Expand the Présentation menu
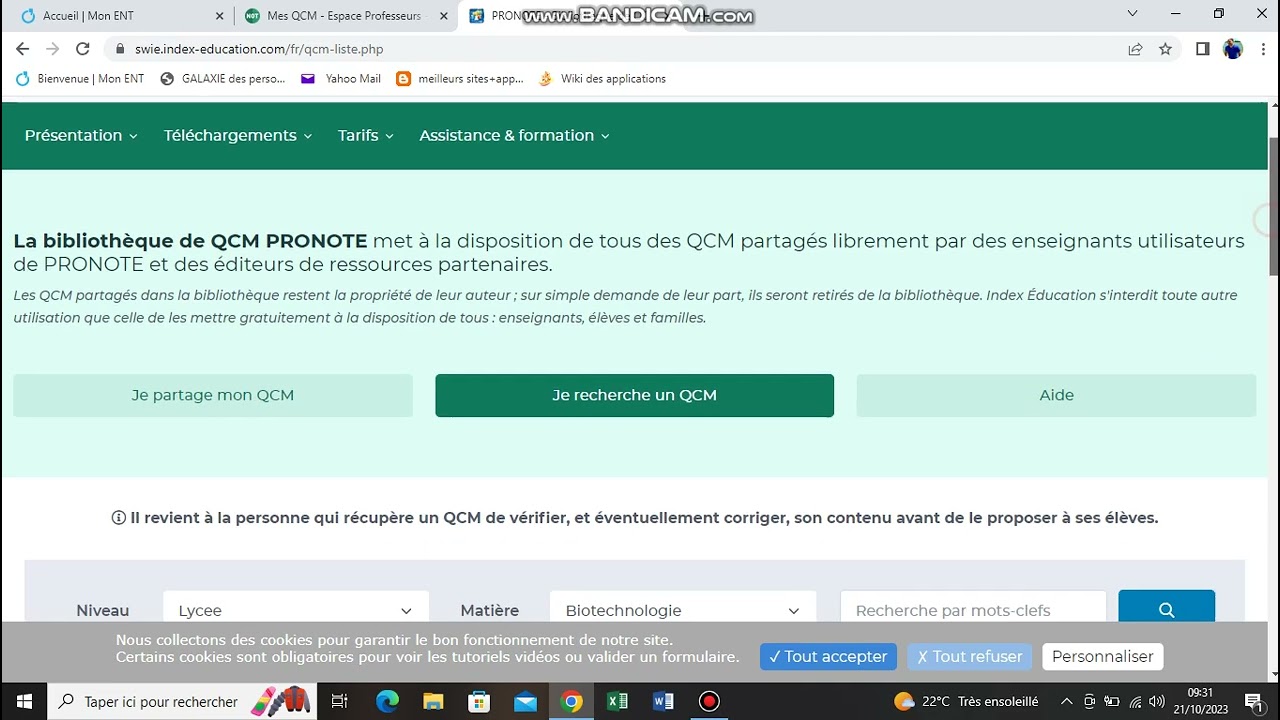The image size is (1280, 720). (x=81, y=135)
